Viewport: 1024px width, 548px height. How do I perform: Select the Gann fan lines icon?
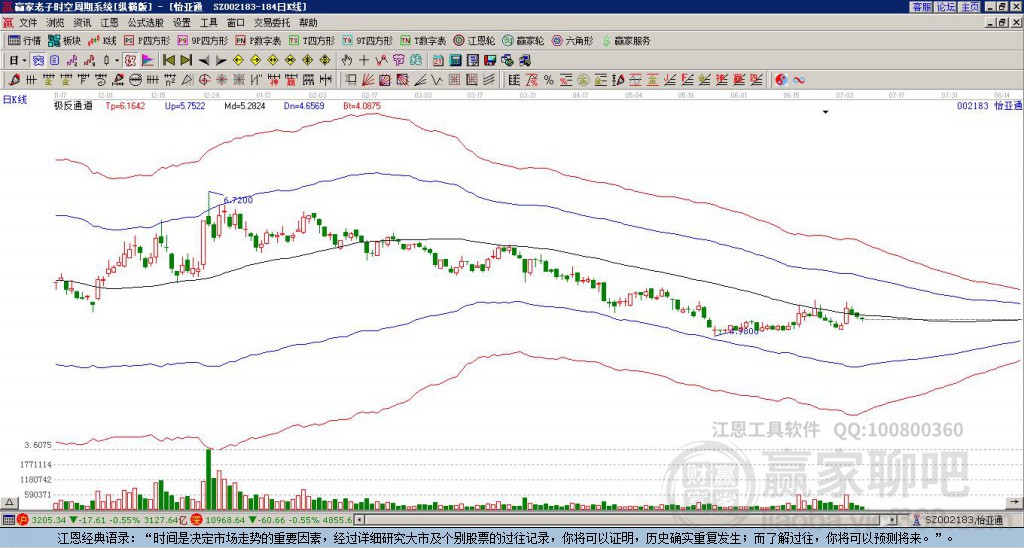(368, 80)
